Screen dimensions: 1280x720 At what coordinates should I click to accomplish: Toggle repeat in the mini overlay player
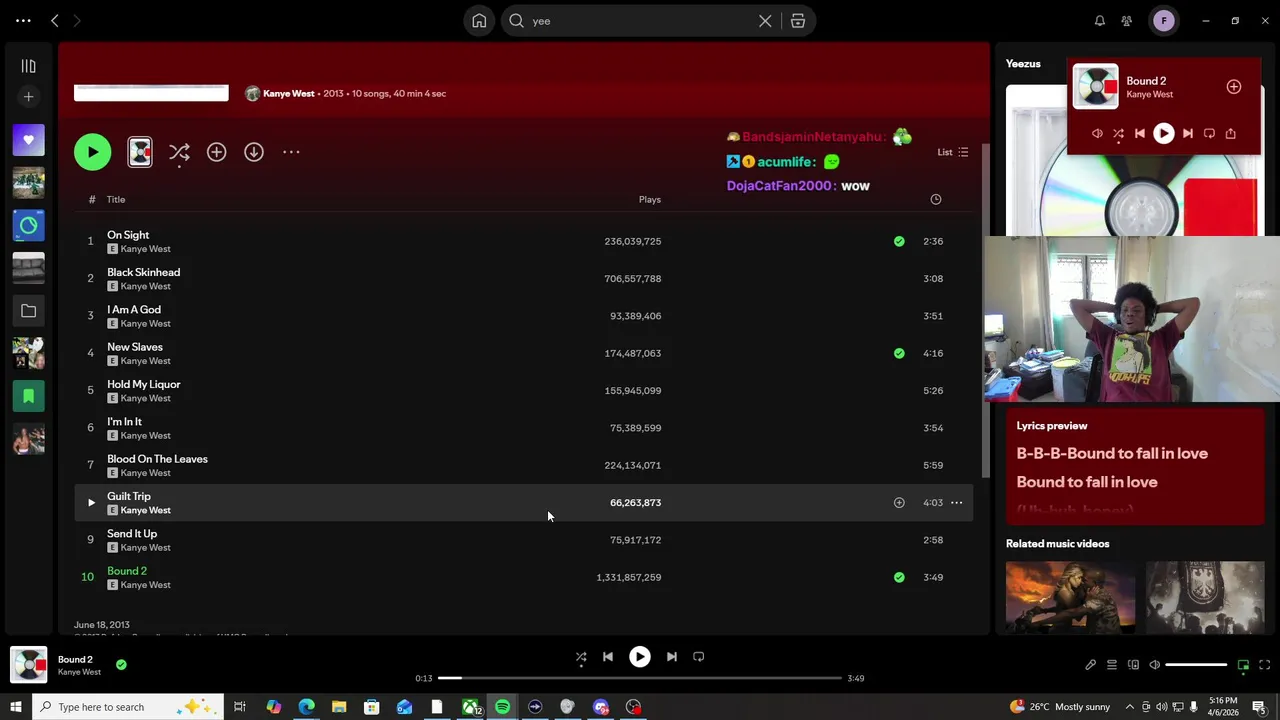(x=1209, y=134)
